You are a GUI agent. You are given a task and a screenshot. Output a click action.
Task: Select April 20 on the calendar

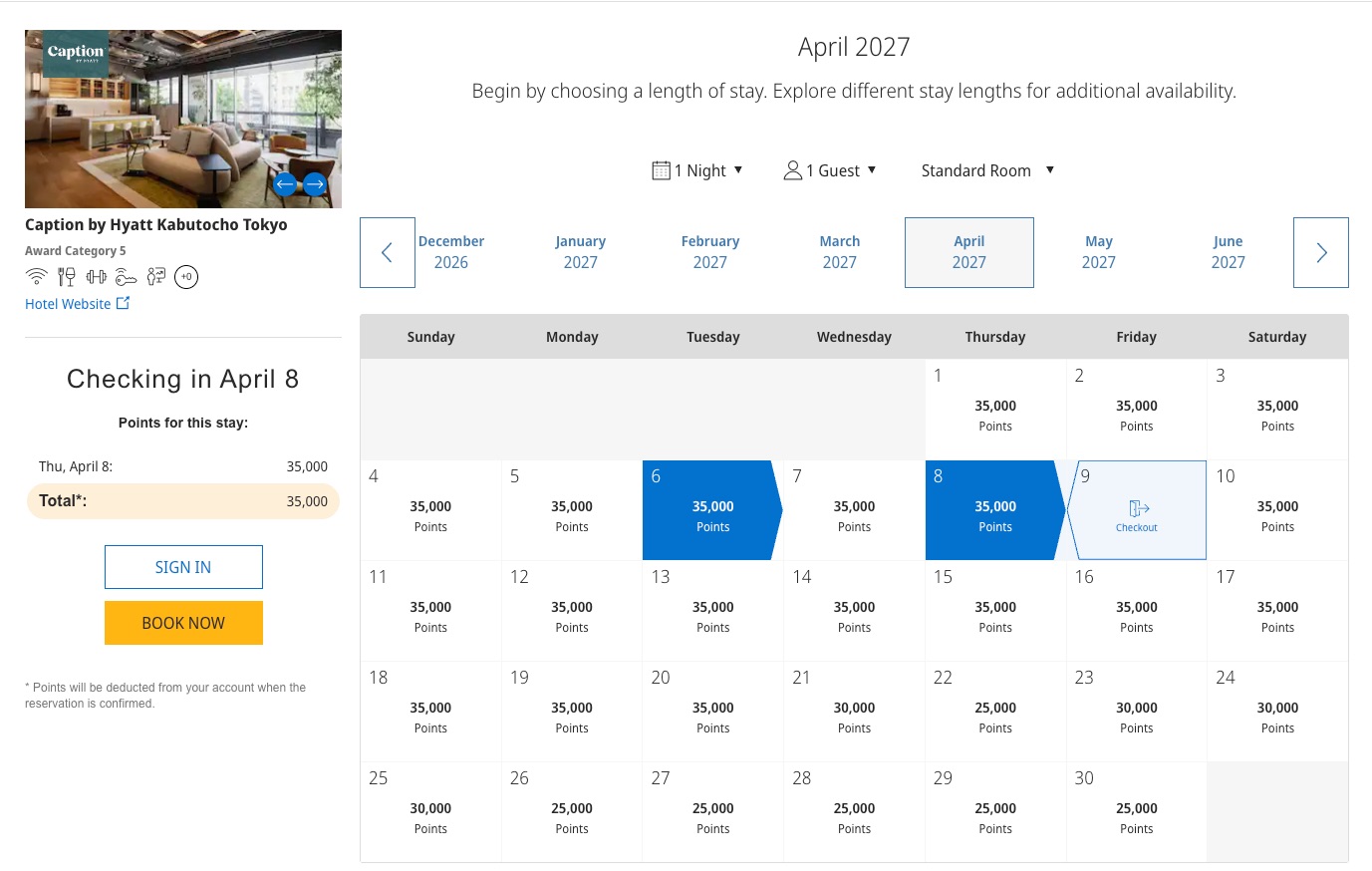click(x=713, y=712)
